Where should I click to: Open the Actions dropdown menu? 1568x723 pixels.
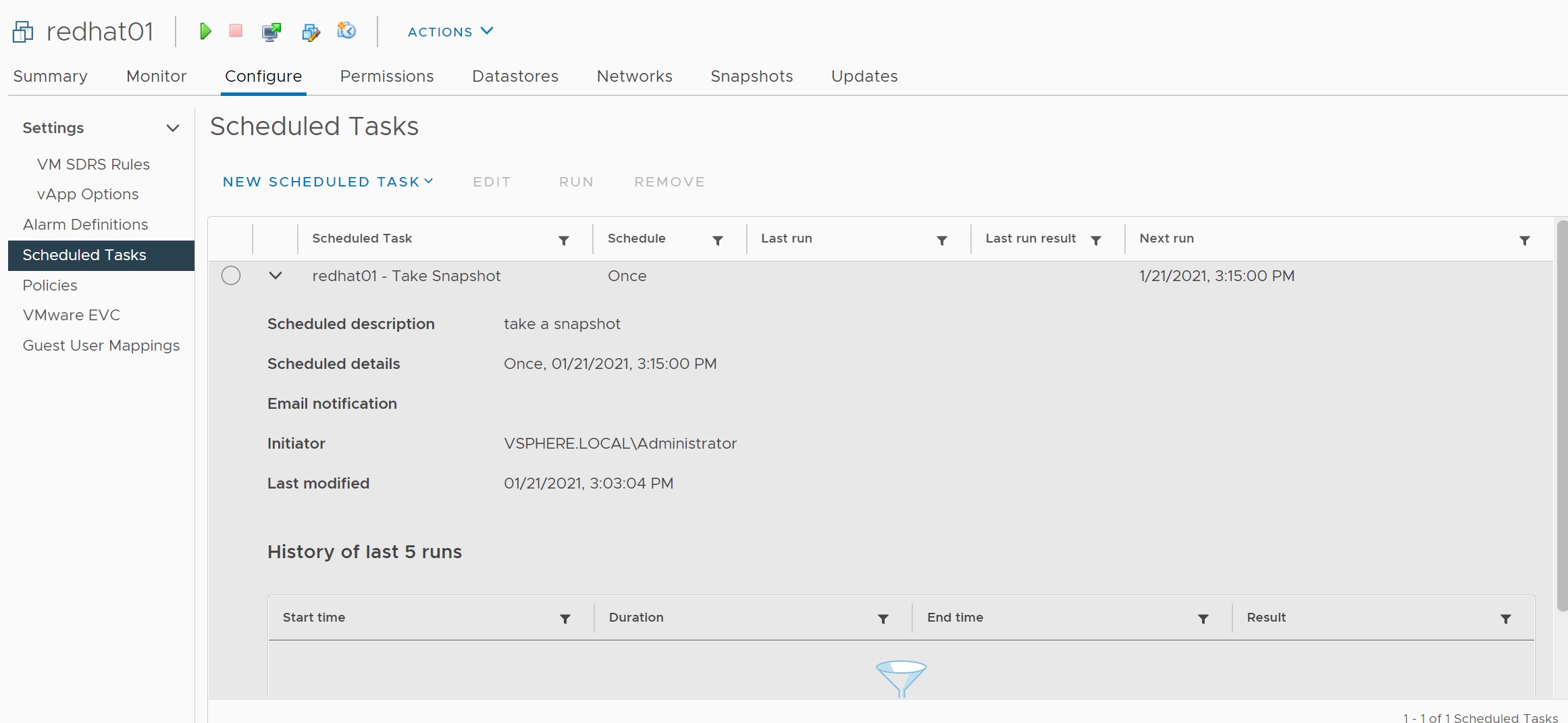pos(450,32)
